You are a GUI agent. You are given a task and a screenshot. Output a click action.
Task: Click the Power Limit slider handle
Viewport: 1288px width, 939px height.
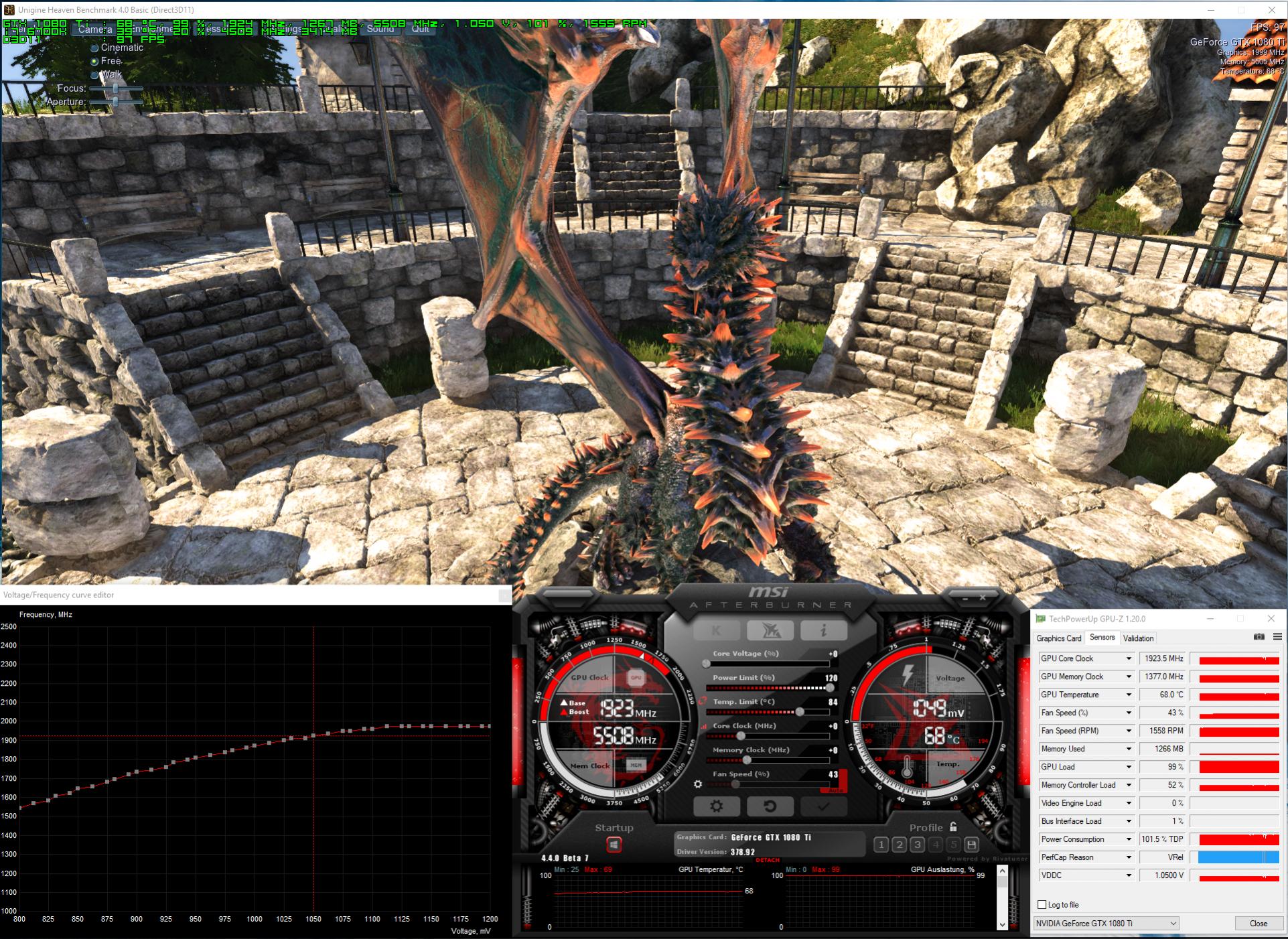click(830, 688)
